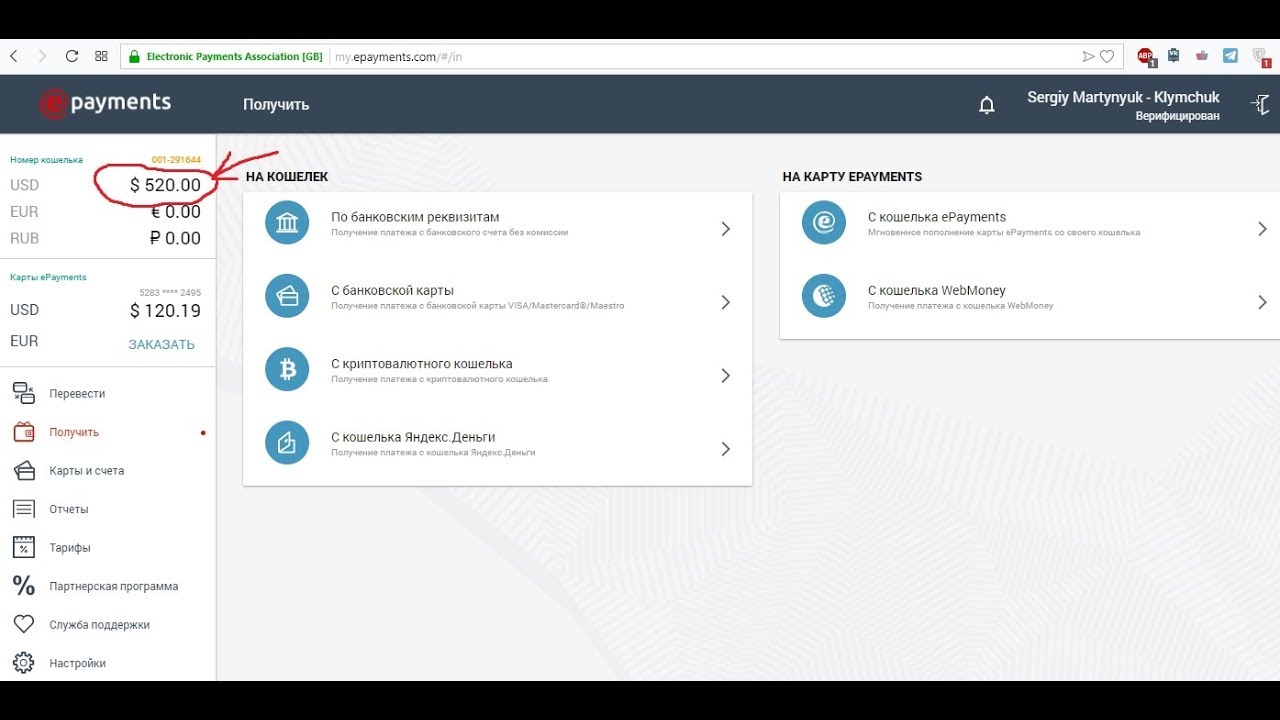Screen dimensions: 1280x720
Task: Click the heart icon for Служба поддержки
Action: (24, 624)
